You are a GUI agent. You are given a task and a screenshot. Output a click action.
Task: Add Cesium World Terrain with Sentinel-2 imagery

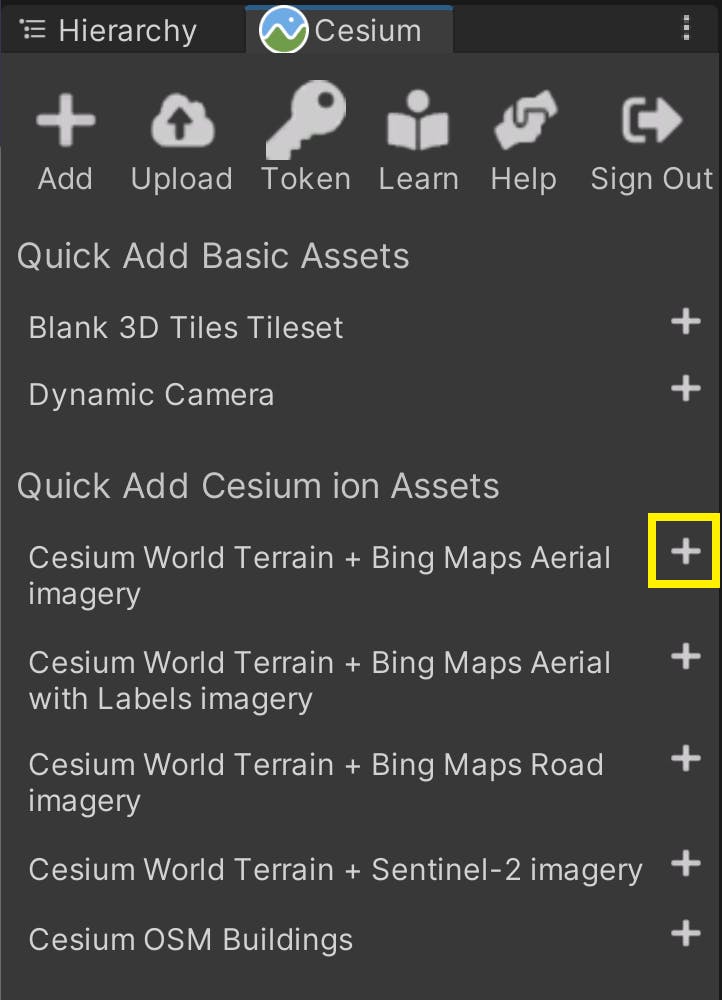685,864
